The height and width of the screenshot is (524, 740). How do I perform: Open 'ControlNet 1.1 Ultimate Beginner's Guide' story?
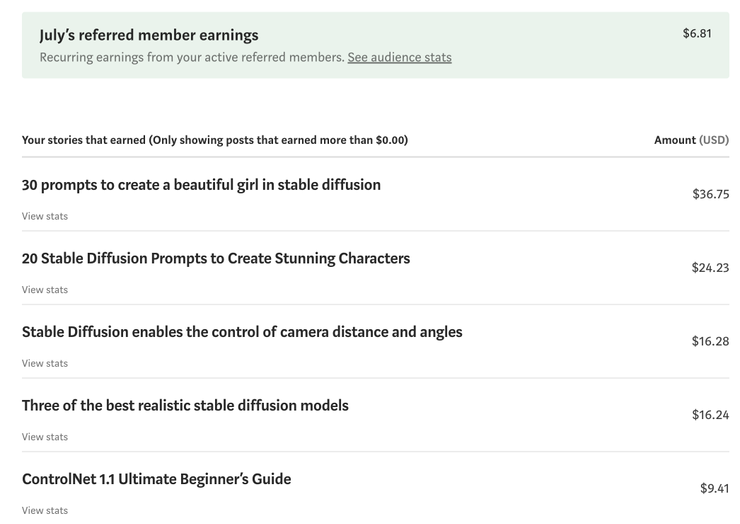tap(156, 479)
